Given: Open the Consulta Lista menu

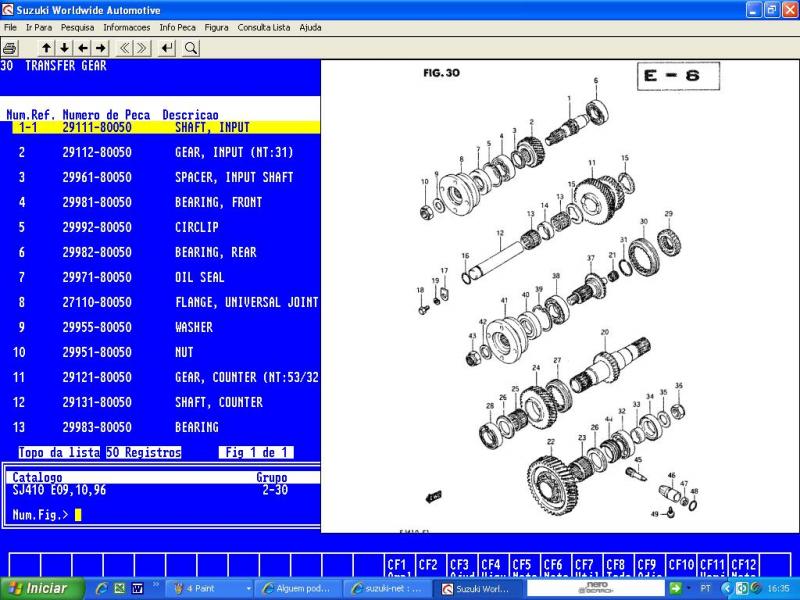Looking at the screenshot, I should click(263, 27).
